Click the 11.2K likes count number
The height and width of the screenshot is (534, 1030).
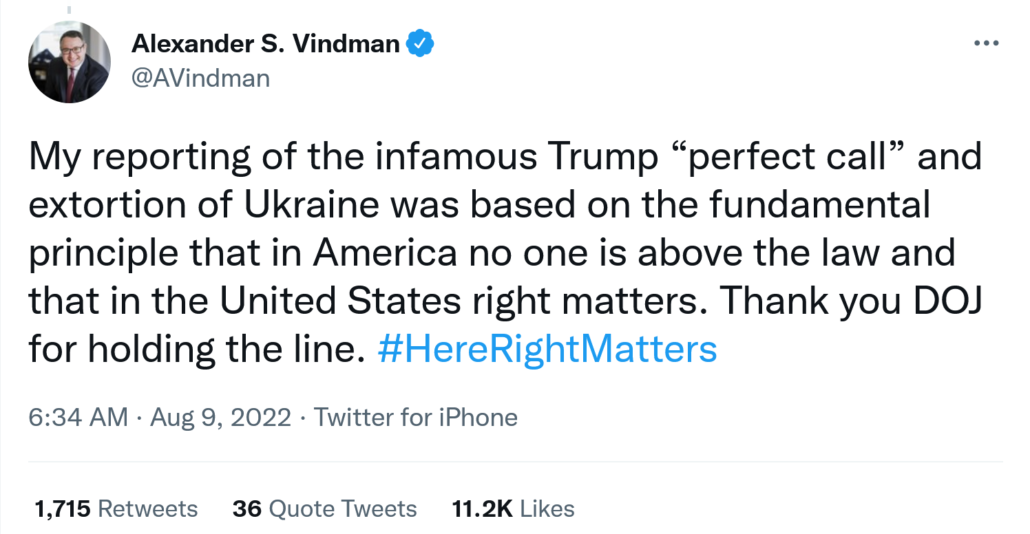pos(482,508)
